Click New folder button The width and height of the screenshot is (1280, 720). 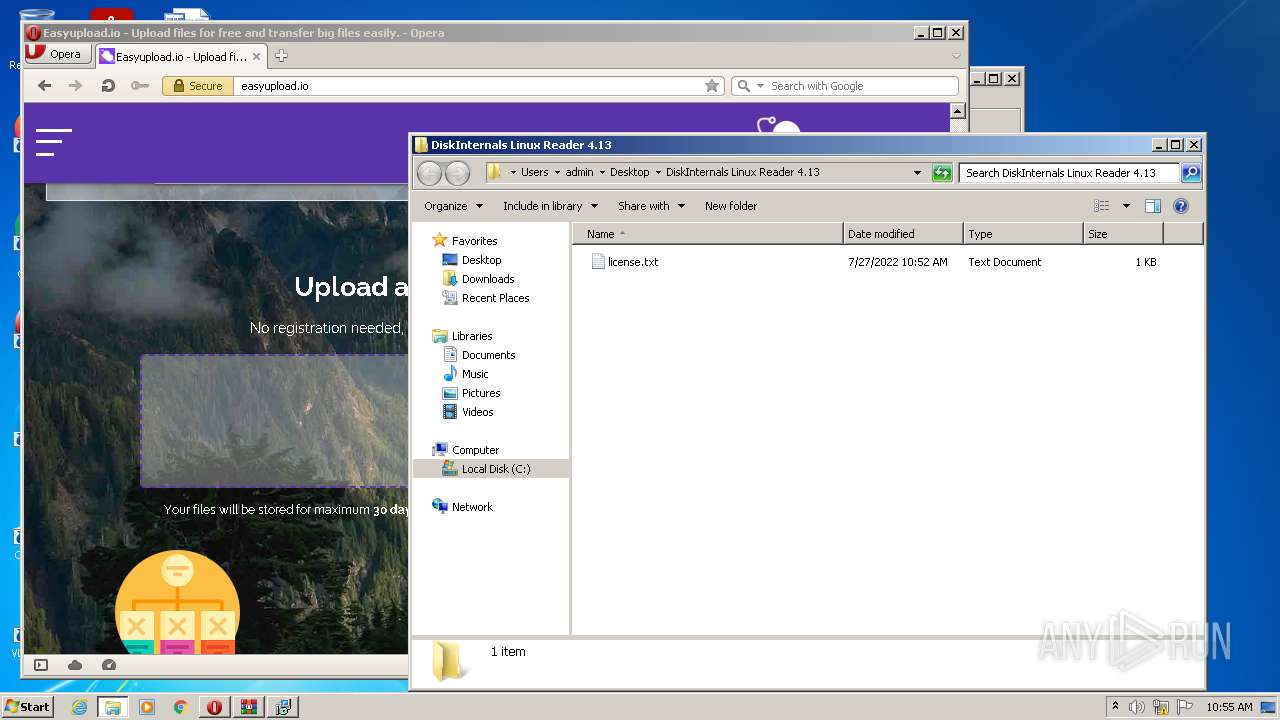click(731, 206)
